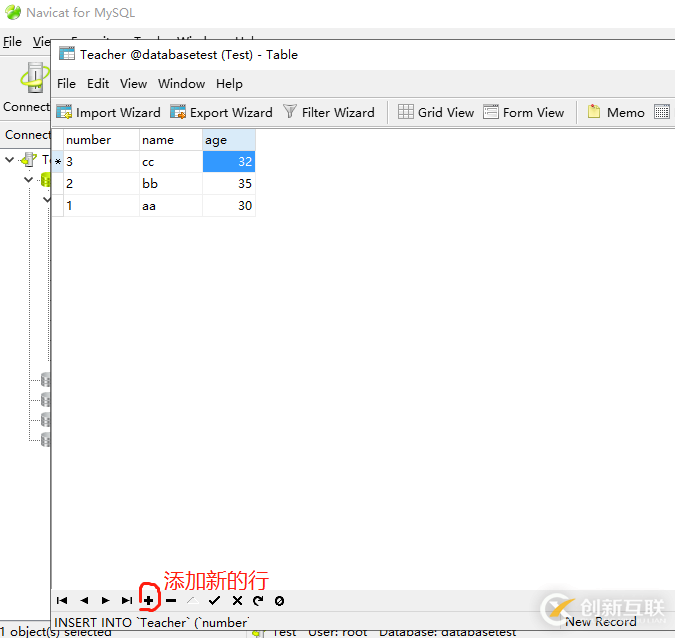675x638 pixels.
Task: Open File menu of main Navicat window
Action: pyautogui.click(x=12, y=42)
